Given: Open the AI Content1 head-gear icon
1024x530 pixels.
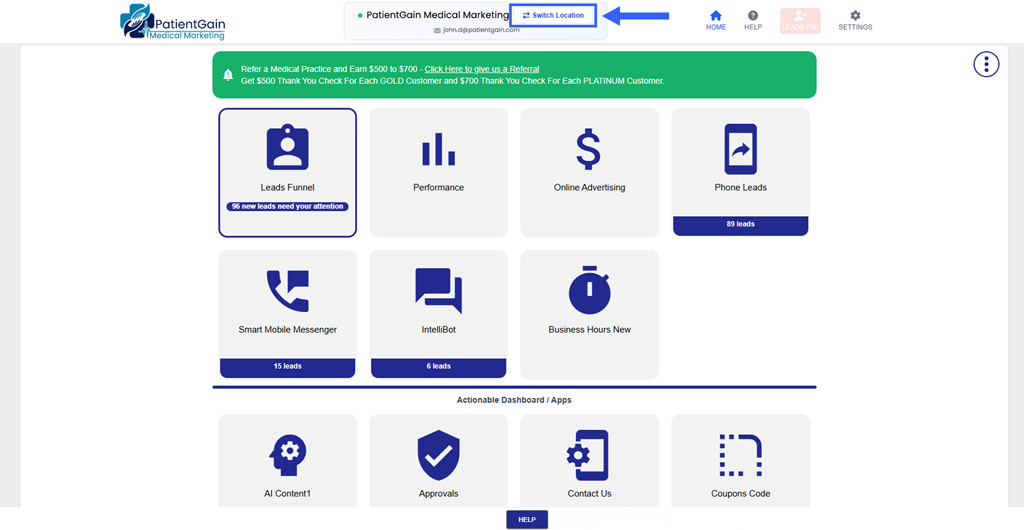Looking at the screenshot, I should (287, 454).
